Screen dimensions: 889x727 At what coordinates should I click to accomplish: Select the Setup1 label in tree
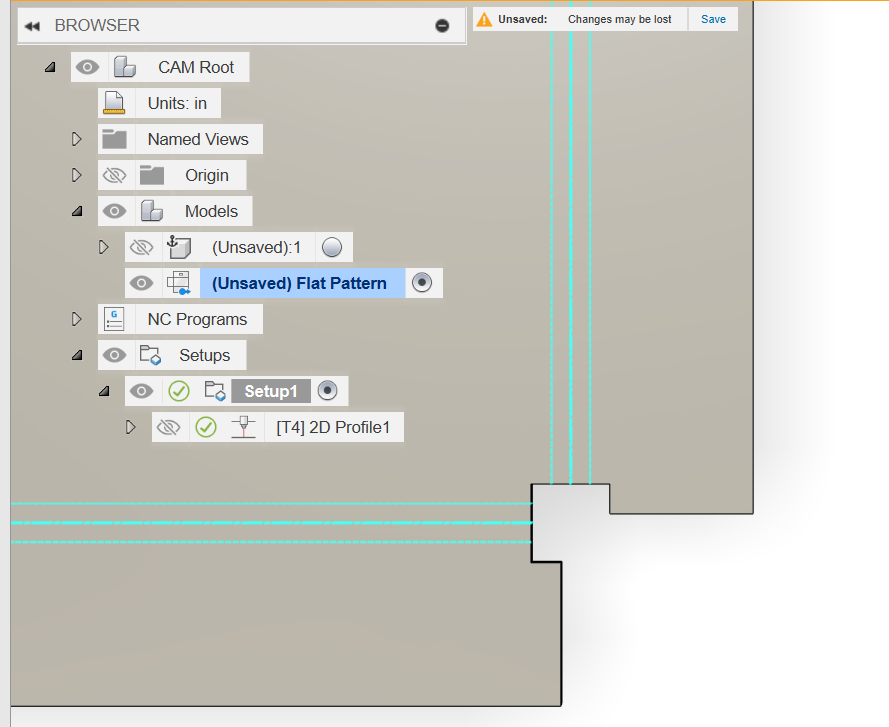point(270,391)
